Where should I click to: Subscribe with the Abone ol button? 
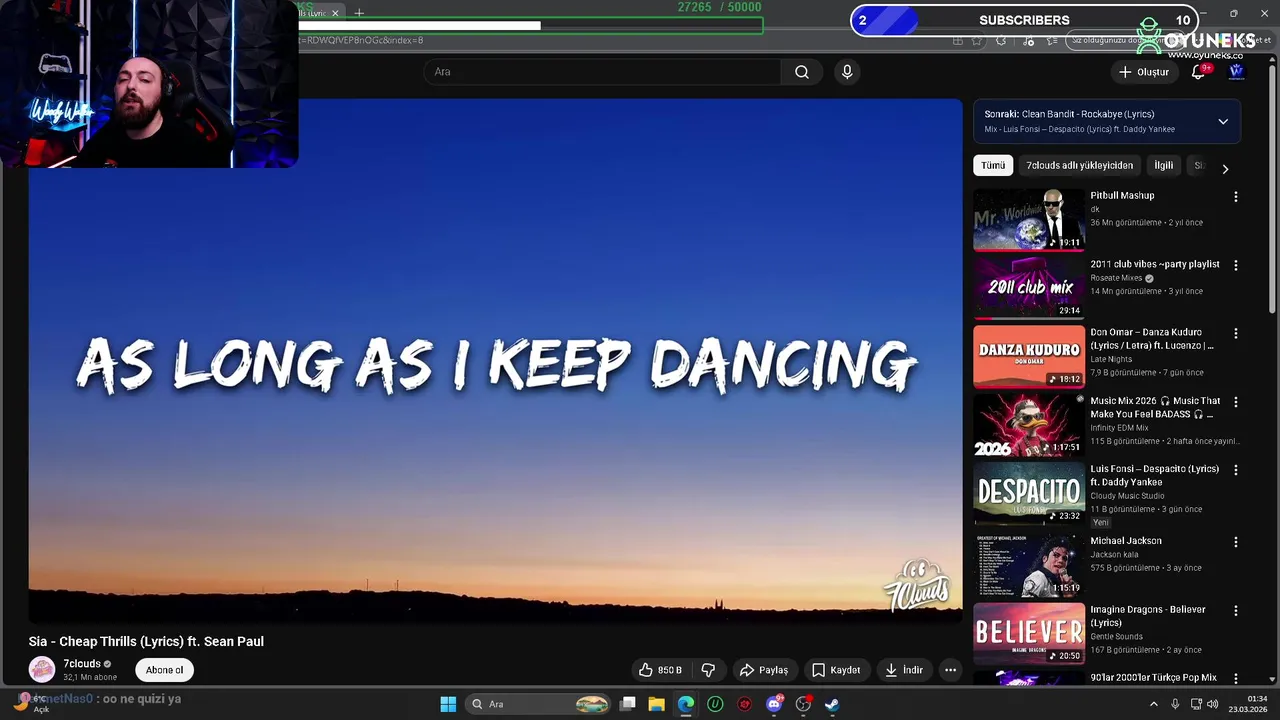tap(164, 670)
